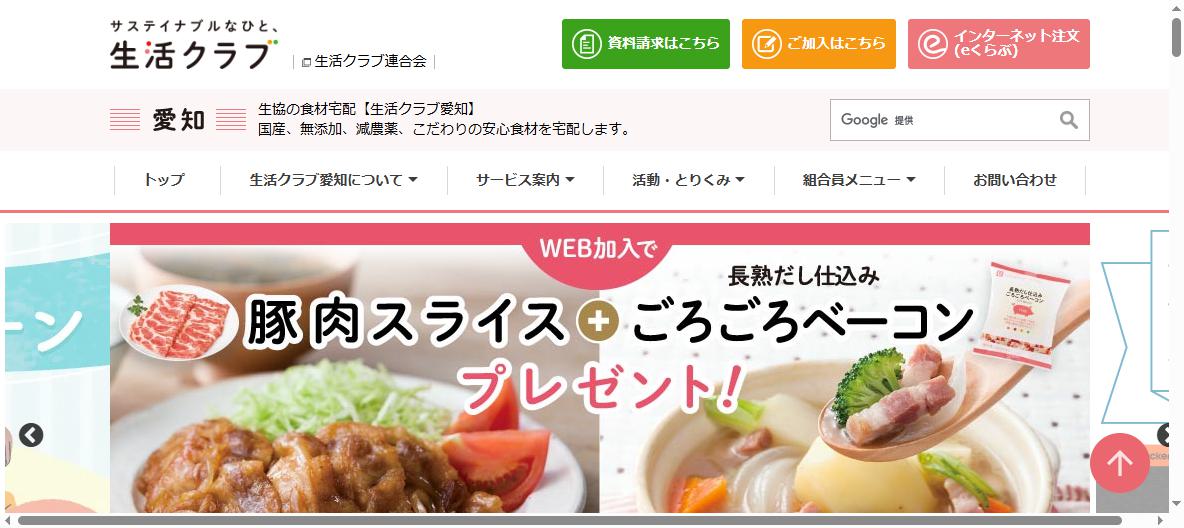Expand the 生活クラブ愛知について dropdown menu

[334, 181]
